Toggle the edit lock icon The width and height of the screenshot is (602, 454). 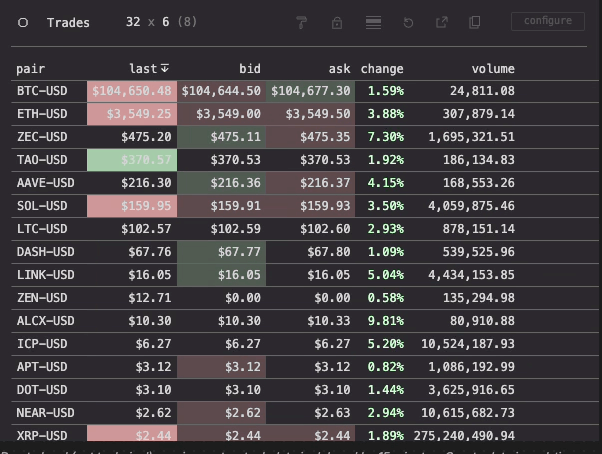click(x=337, y=22)
